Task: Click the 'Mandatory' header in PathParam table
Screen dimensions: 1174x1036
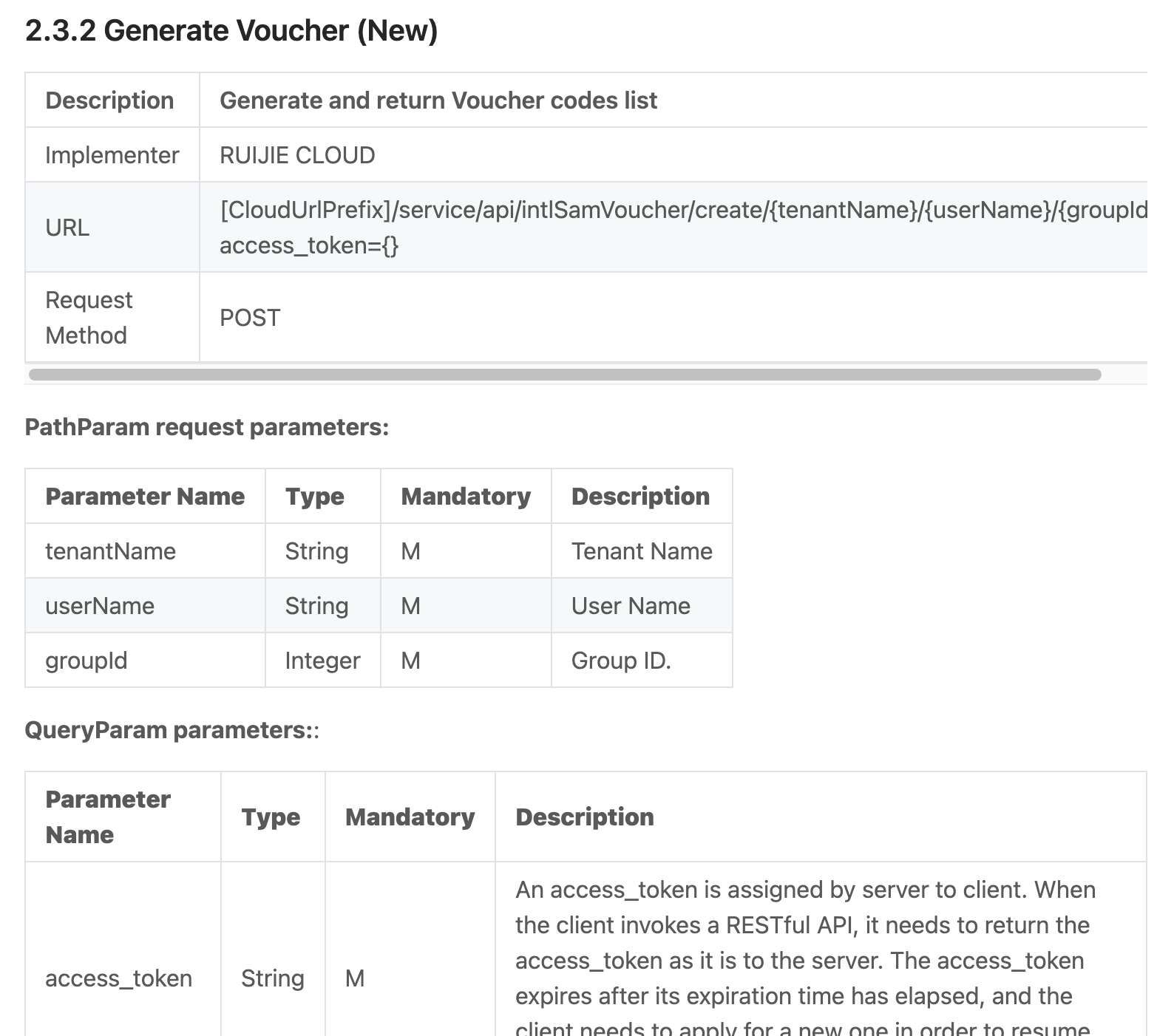Action: click(466, 497)
